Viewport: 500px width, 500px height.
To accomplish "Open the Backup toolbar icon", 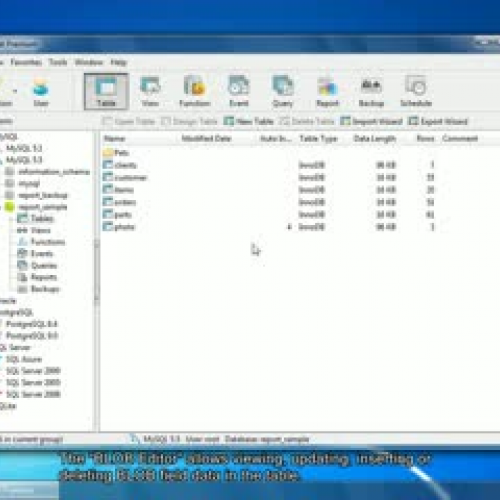I will pos(371,92).
